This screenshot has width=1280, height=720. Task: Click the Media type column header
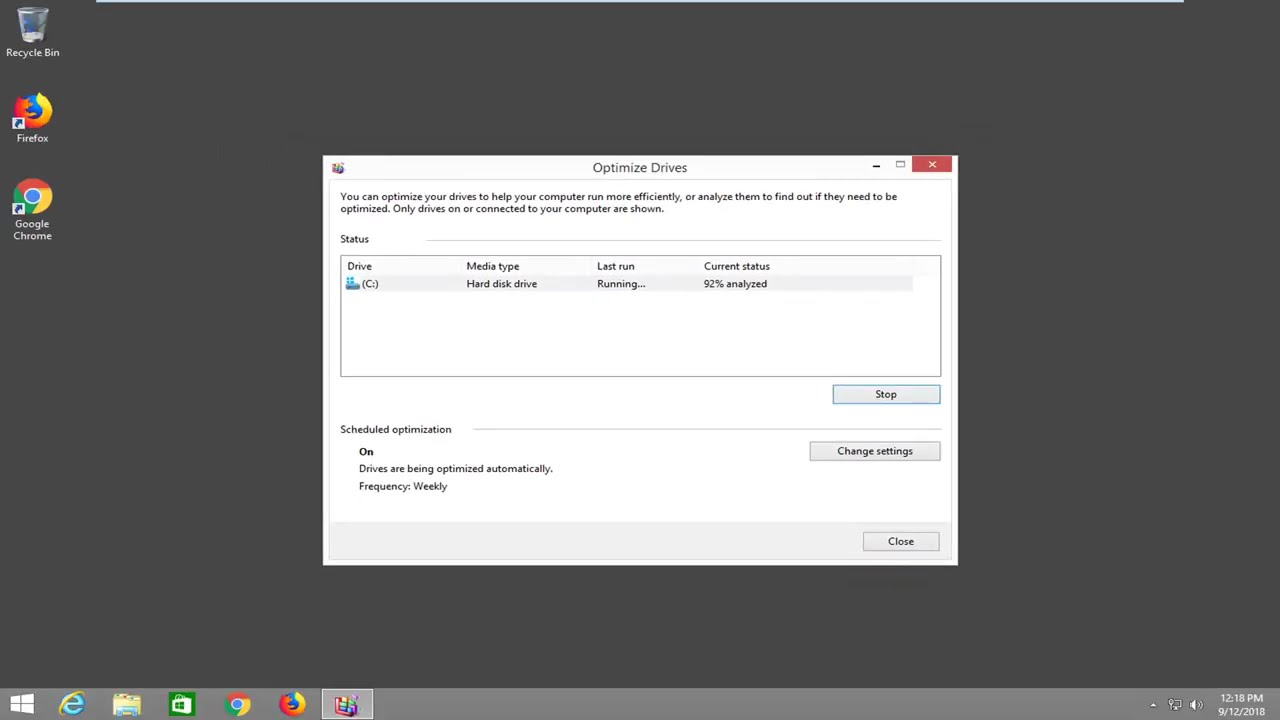pos(493,266)
